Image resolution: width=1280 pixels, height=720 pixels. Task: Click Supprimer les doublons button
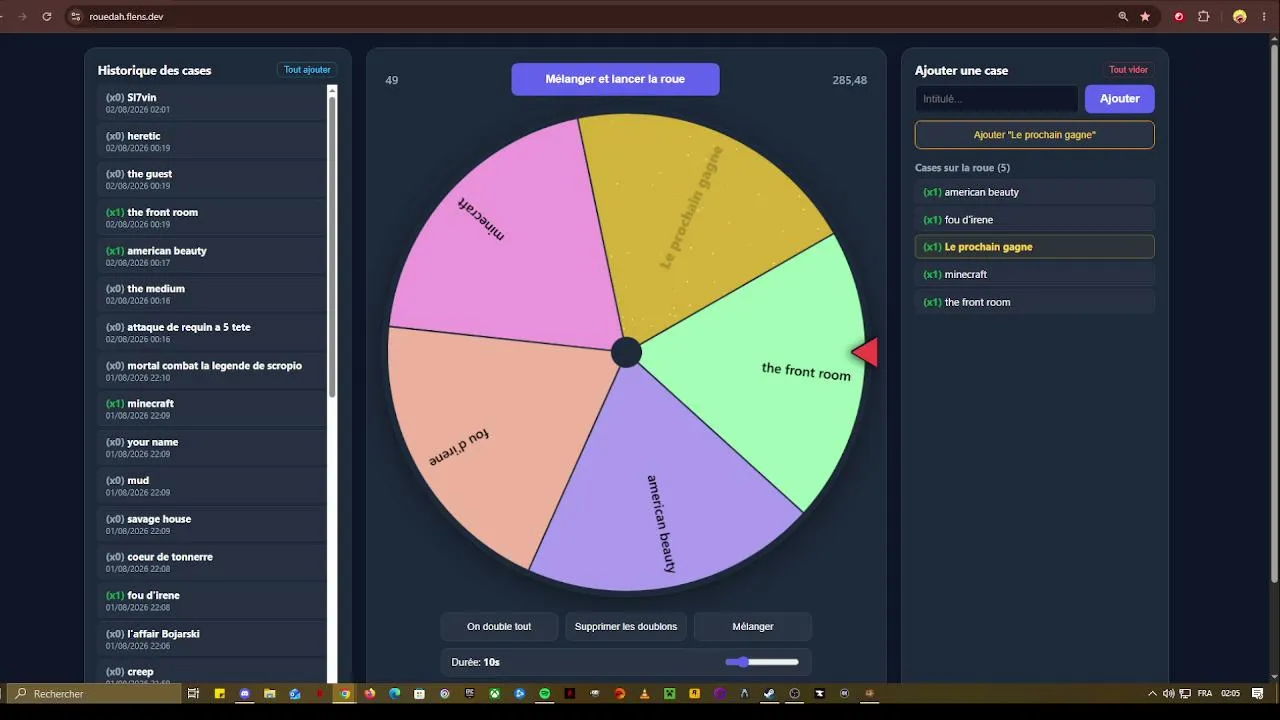626,627
